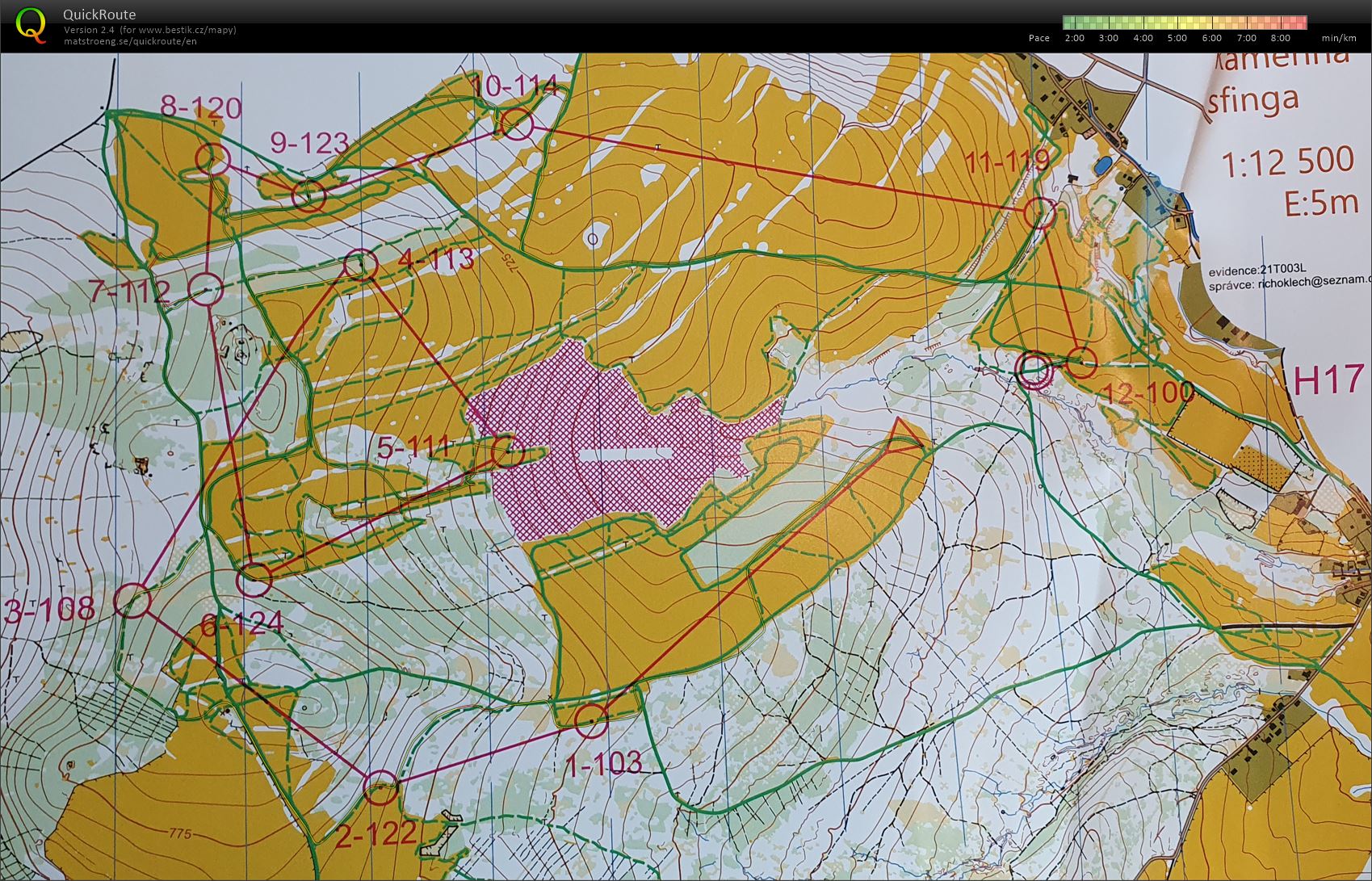This screenshot has height=881, width=1372.
Task: Click the 7-112 control label
Action: click(x=130, y=291)
